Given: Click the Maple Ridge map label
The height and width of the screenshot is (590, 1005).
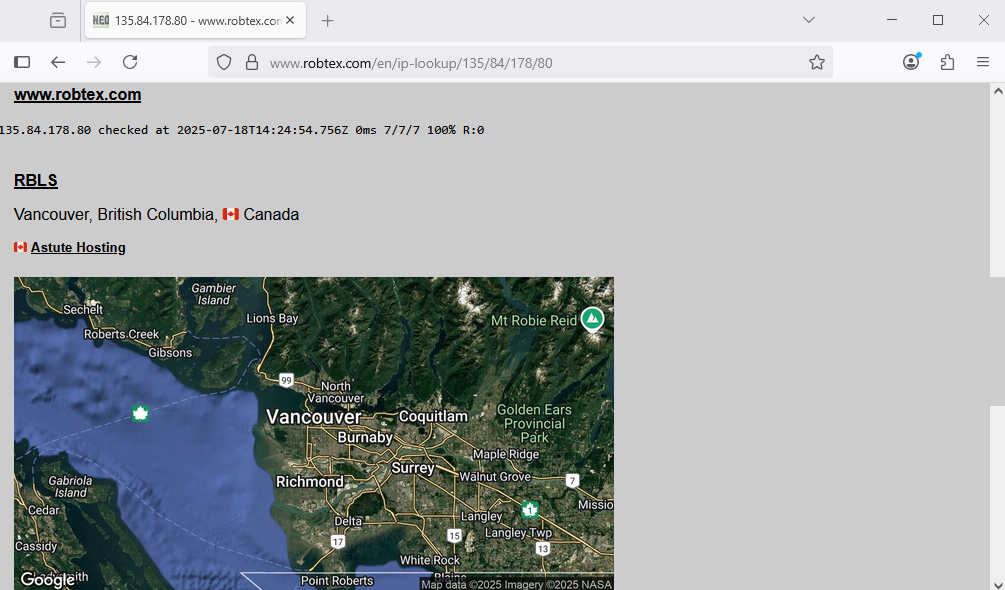Looking at the screenshot, I should (506, 454).
